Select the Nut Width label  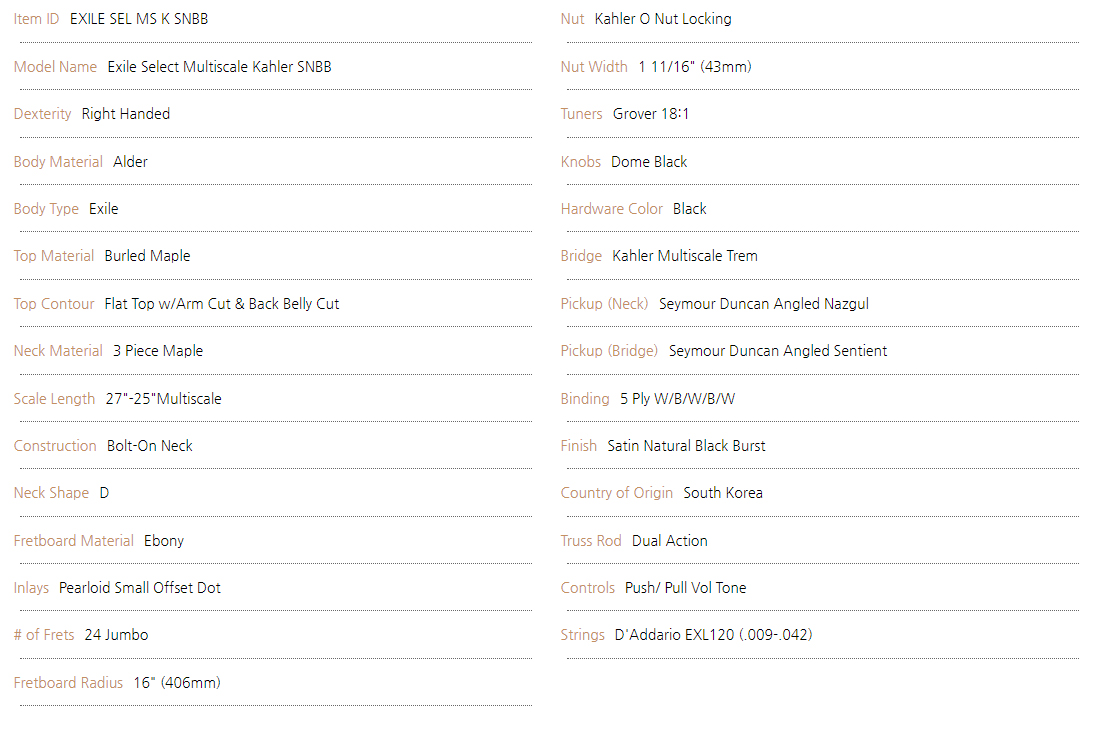pos(594,67)
